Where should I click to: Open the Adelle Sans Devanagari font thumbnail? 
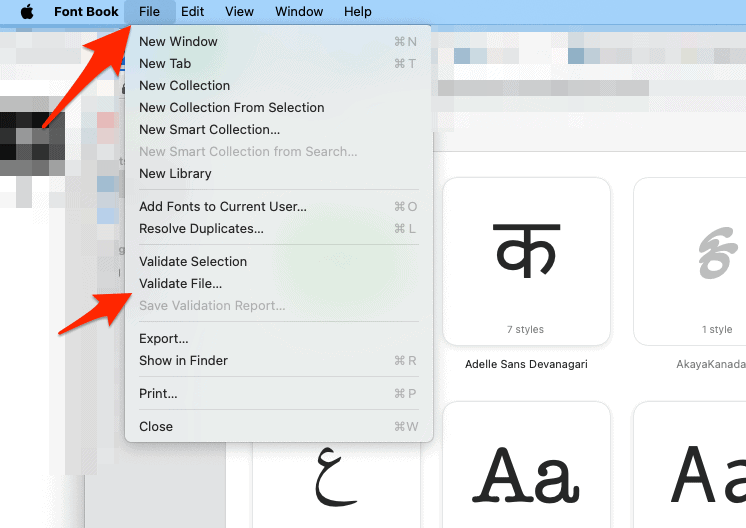coord(526,261)
